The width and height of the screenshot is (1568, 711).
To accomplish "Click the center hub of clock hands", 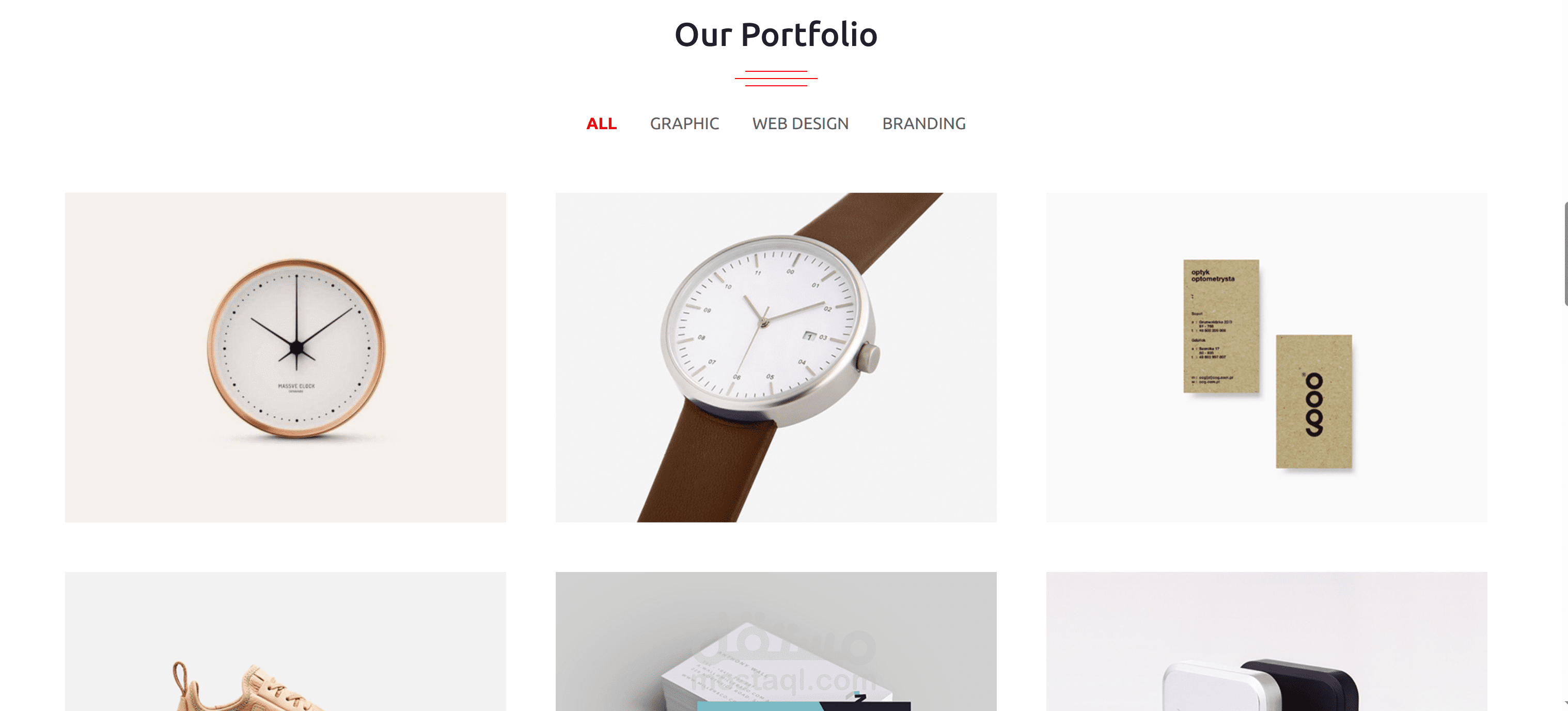I will (296, 348).
